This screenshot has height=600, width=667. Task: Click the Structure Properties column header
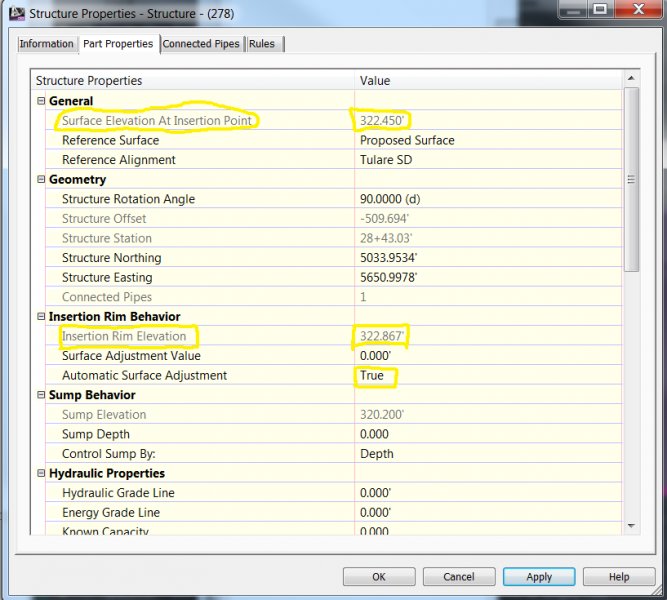pyautogui.click(x=193, y=80)
